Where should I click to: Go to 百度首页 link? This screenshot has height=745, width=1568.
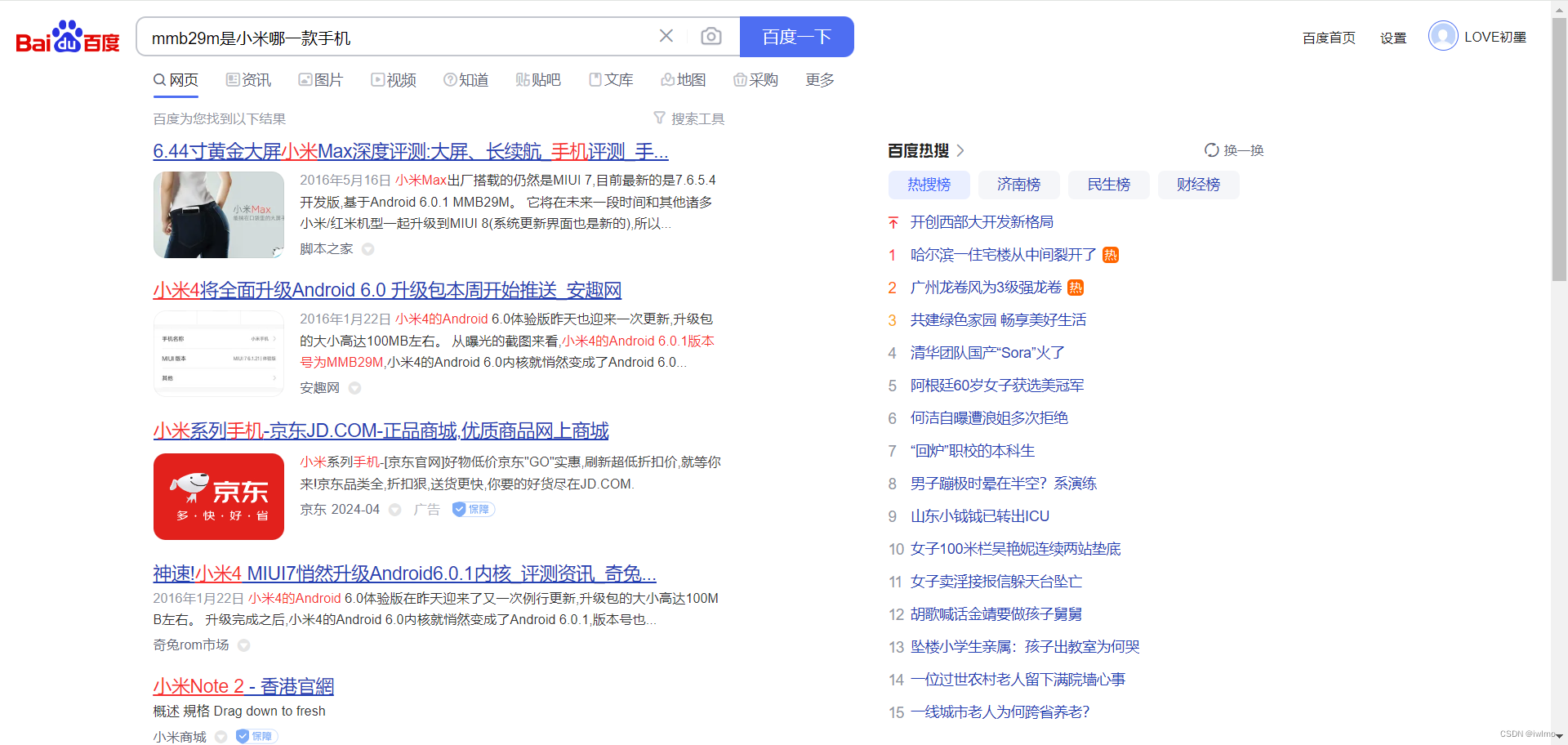pyautogui.click(x=1329, y=38)
